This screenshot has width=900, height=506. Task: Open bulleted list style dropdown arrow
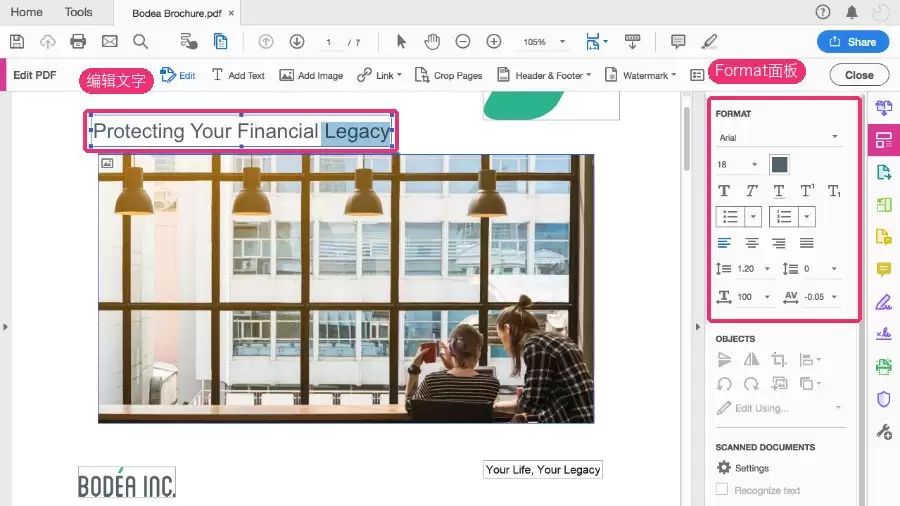pyautogui.click(x=753, y=217)
